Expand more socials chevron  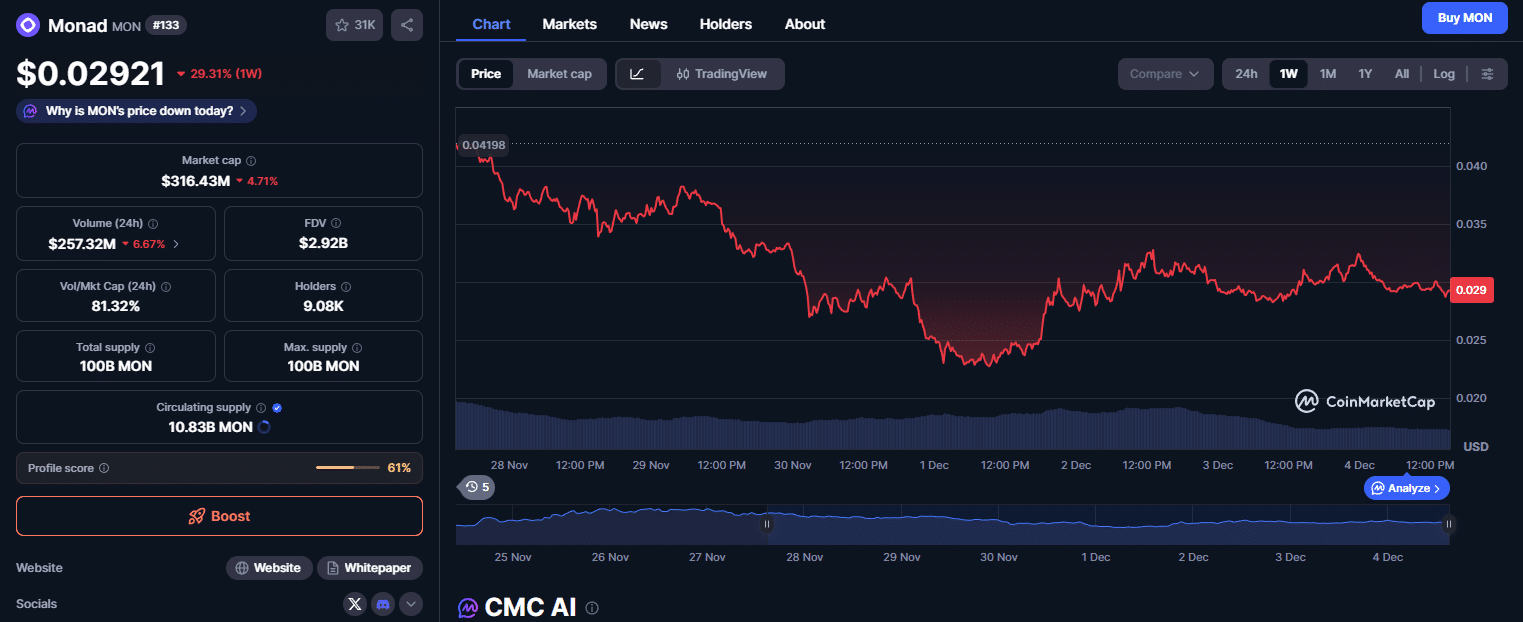click(x=411, y=604)
